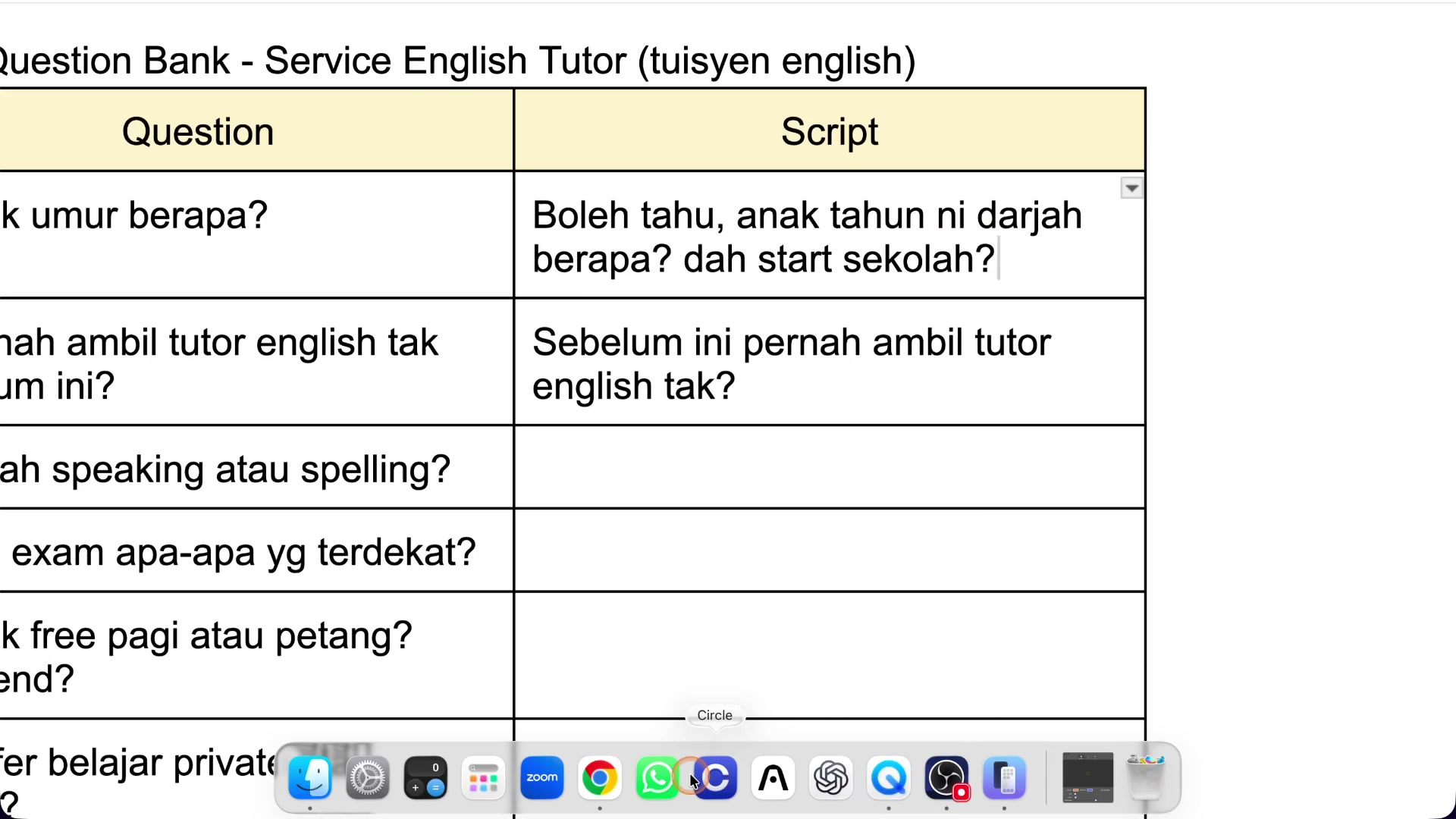Switch to Google Chrome in dock

[x=600, y=778]
